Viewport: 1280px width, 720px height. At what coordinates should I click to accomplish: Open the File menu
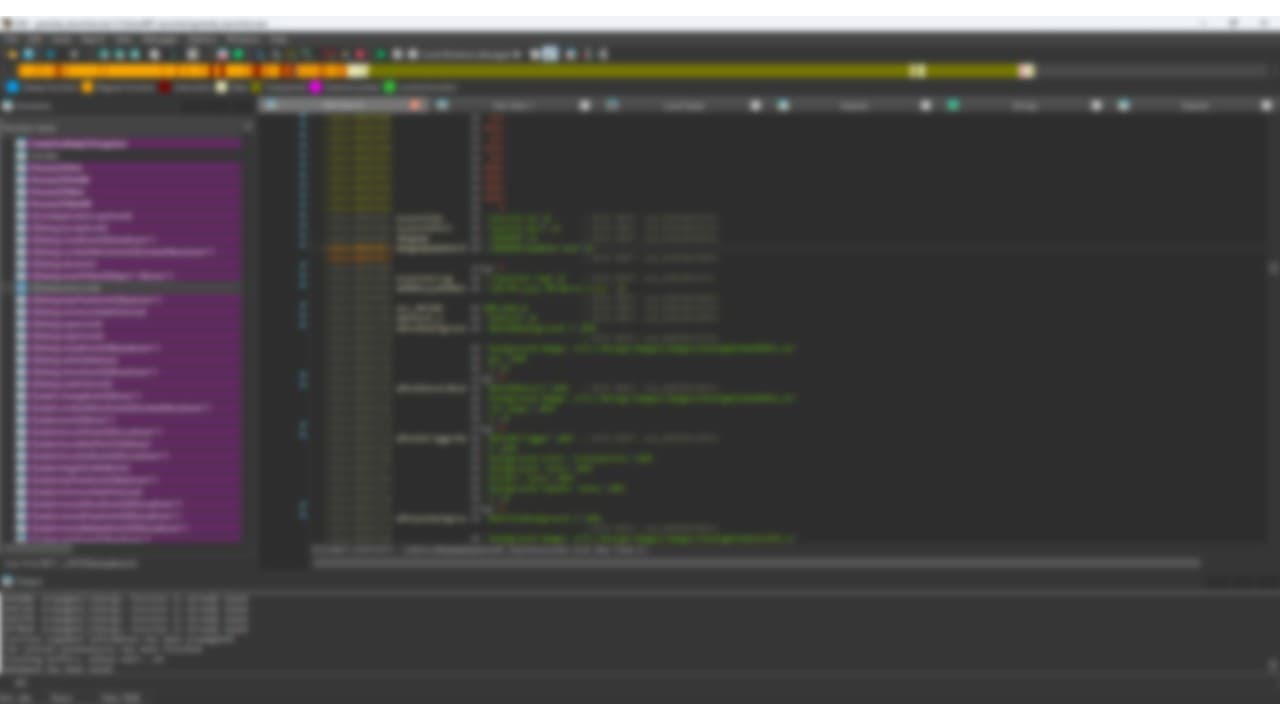(10, 39)
